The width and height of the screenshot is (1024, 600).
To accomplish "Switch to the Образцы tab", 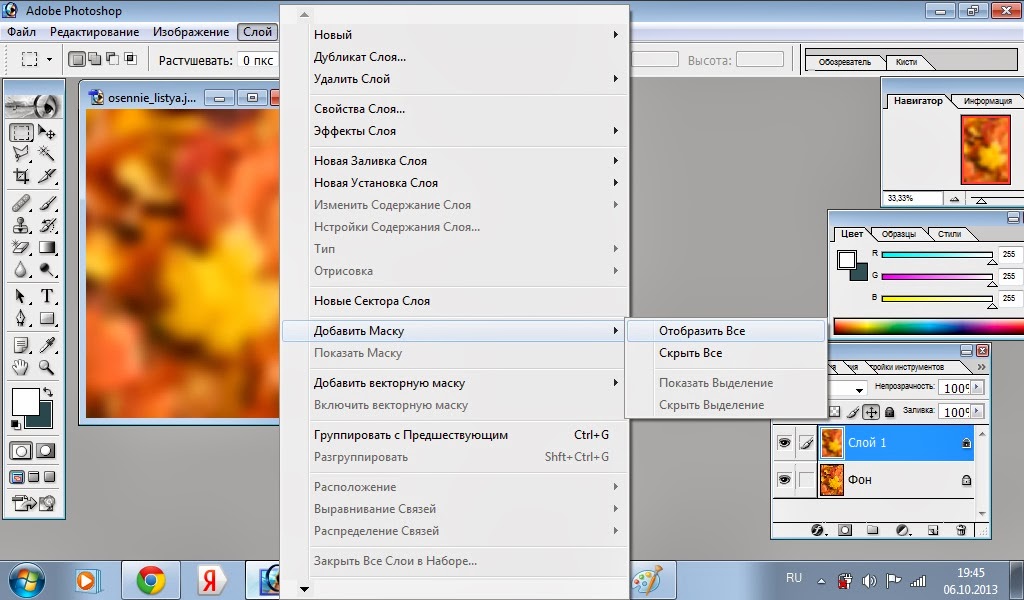I will pyautogui.click(x=899, y=234).
